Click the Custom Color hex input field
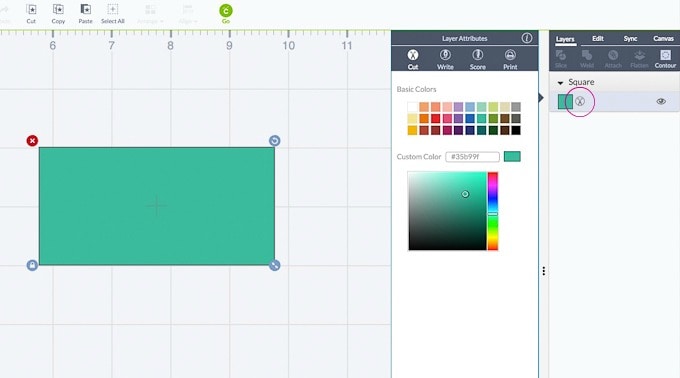680x378 pixels. click(472, 156)
